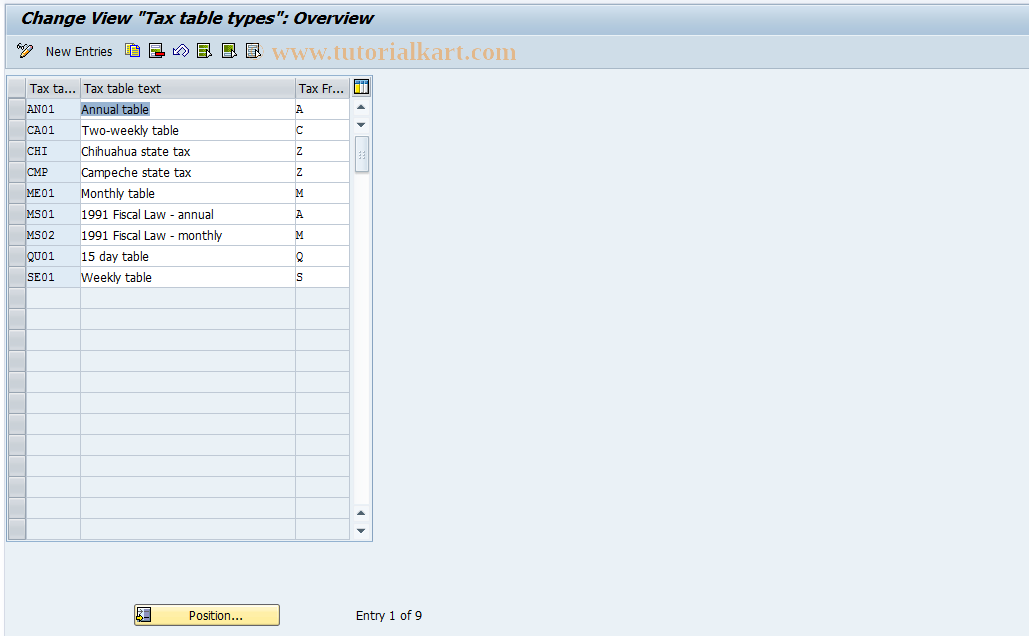Click the scroll up arrow at top

tap(361, 107)
